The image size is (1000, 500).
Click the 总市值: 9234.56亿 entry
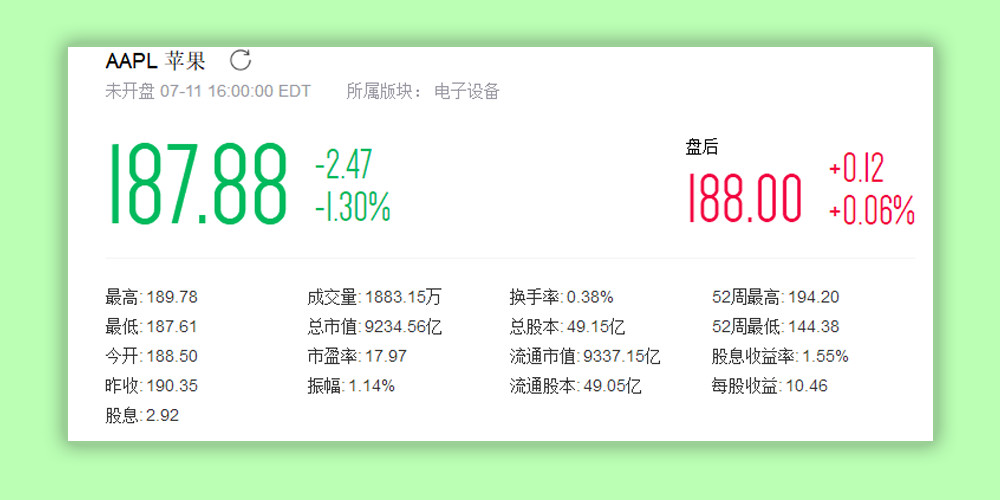pos(374,327)
